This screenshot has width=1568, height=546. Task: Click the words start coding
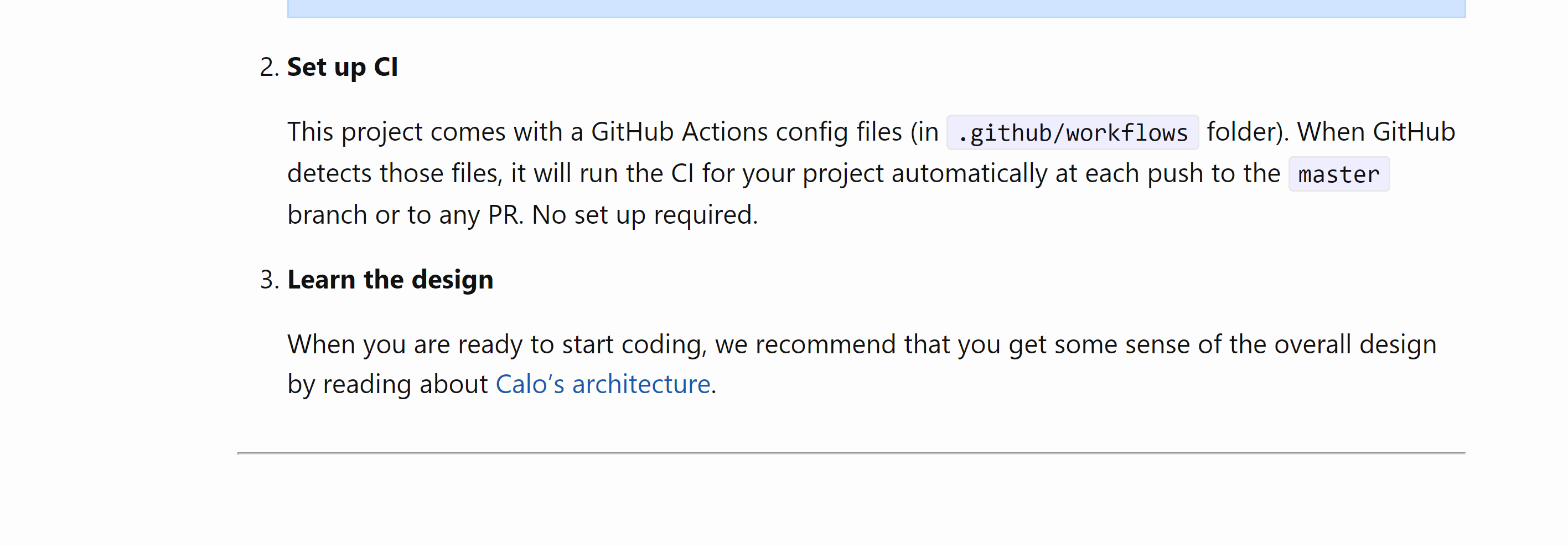[634, 344]
